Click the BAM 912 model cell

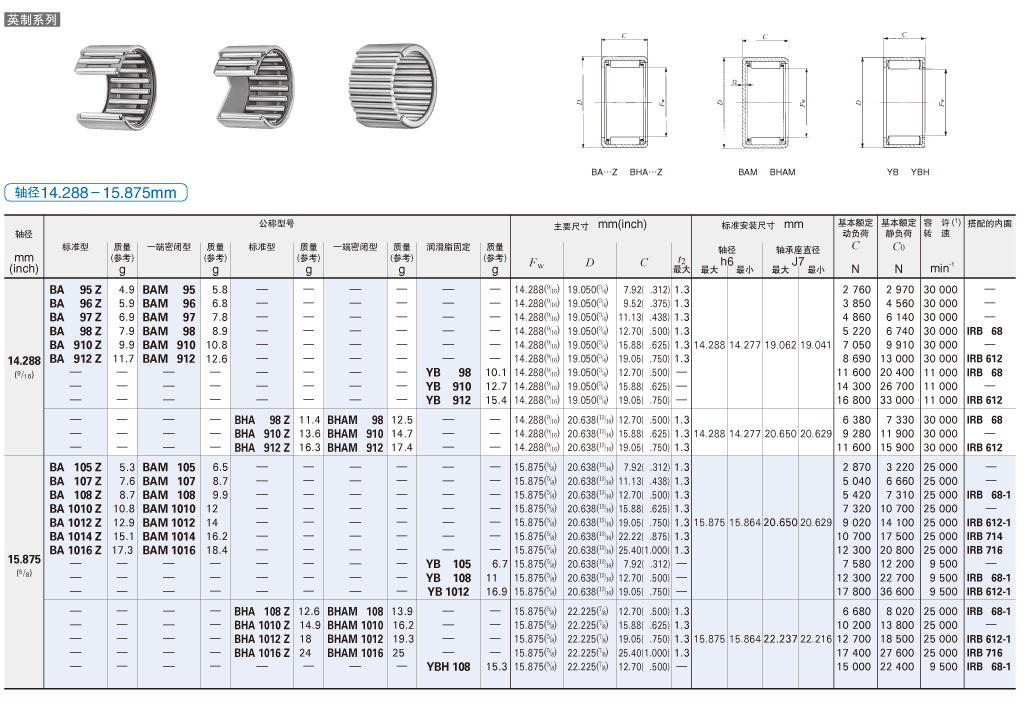pyautogui.click(x=169, y=359)
